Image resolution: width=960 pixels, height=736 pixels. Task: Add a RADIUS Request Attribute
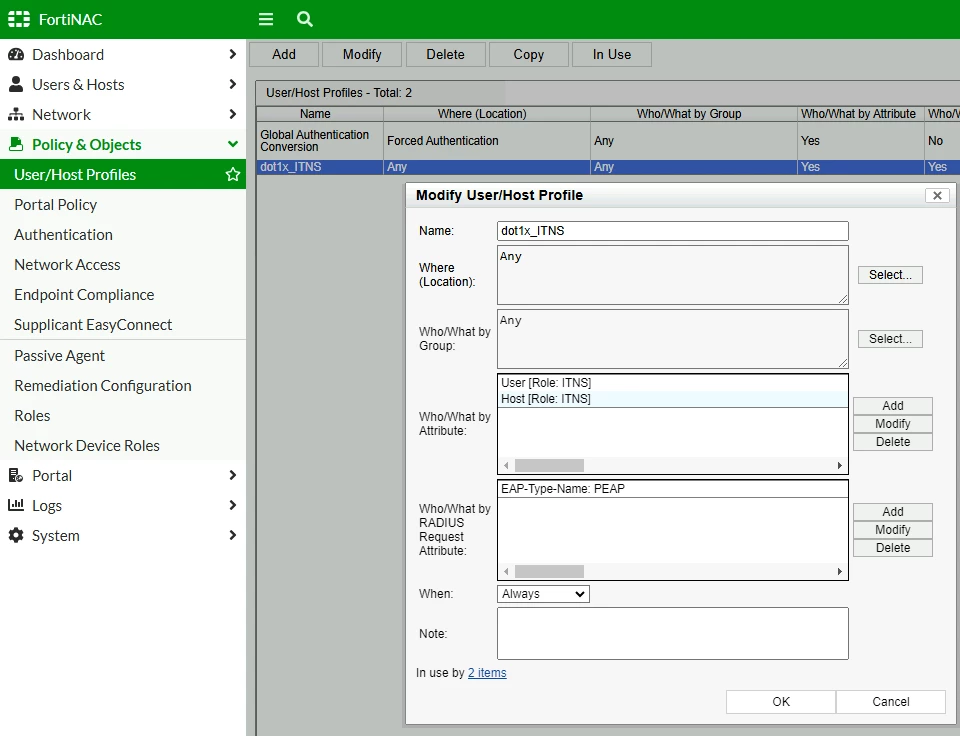point(893,512)
